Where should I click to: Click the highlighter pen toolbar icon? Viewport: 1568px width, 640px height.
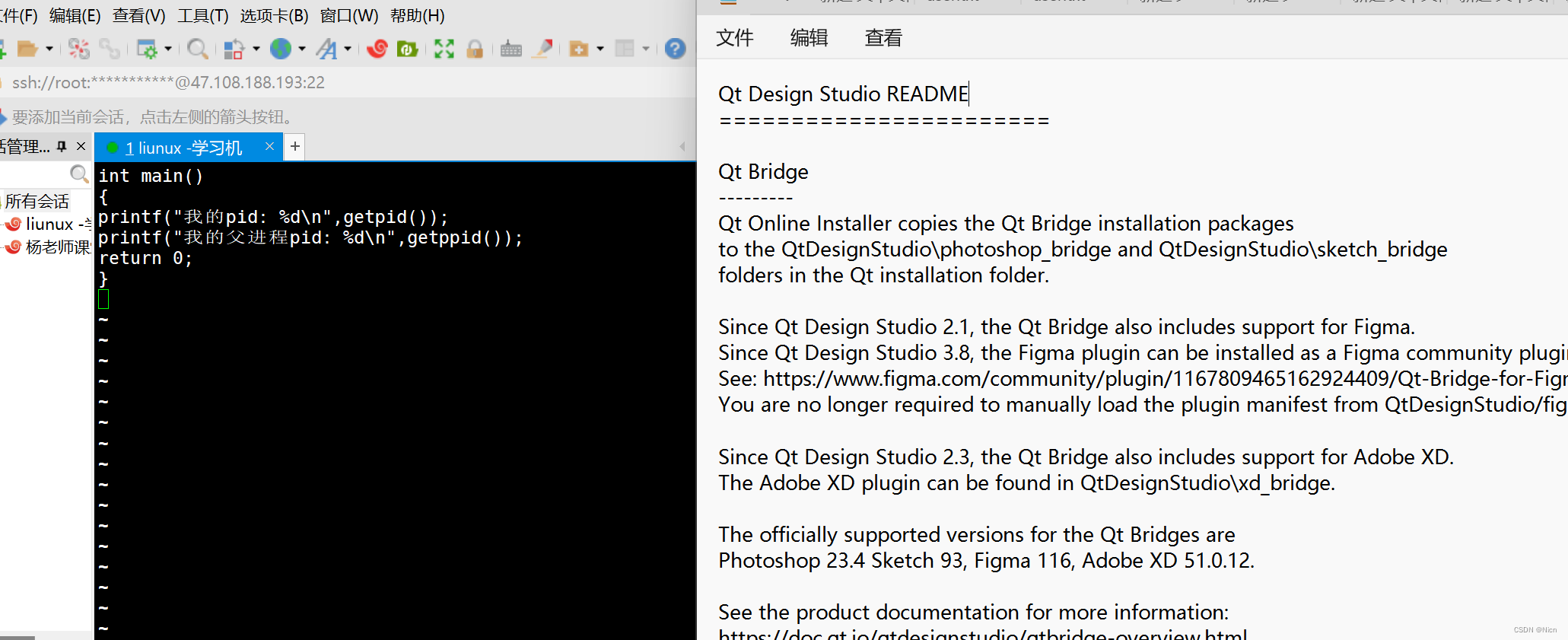point(543,49)
